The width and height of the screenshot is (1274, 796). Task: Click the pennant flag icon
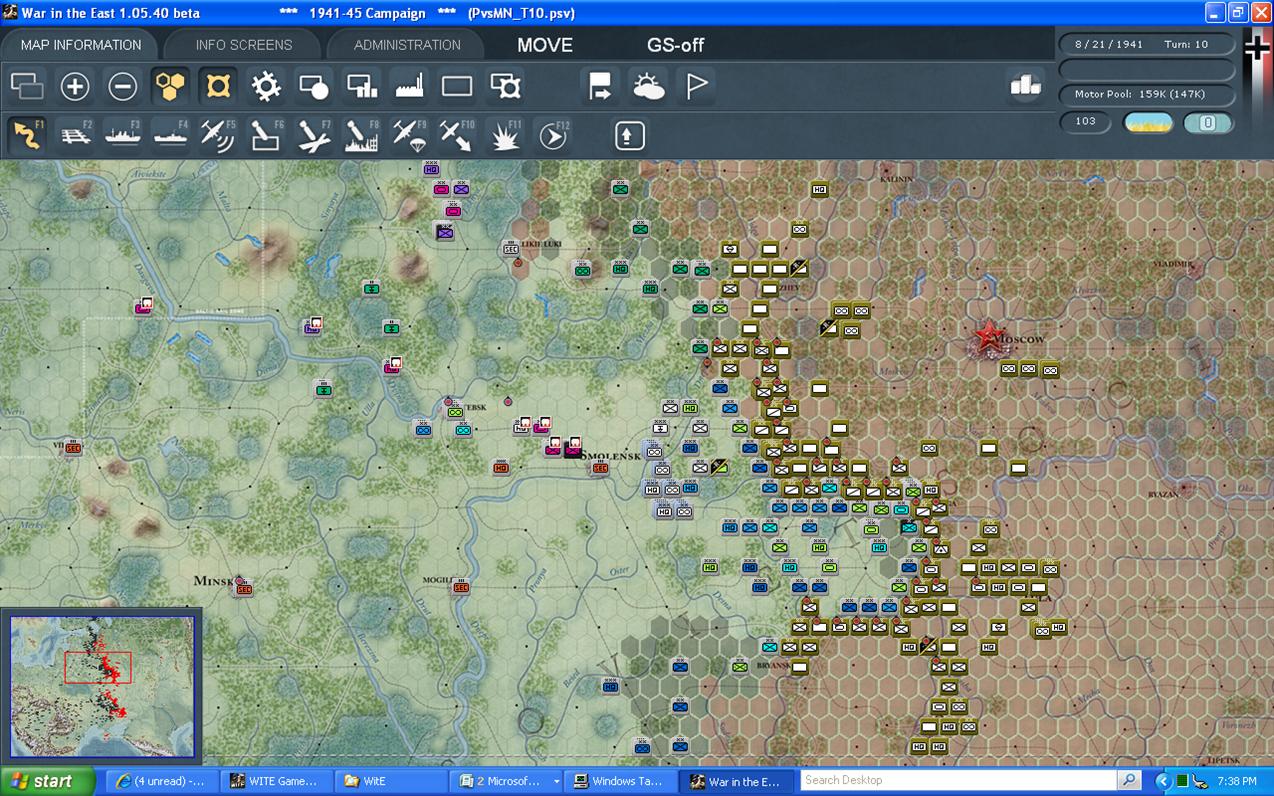pos(697,86)
